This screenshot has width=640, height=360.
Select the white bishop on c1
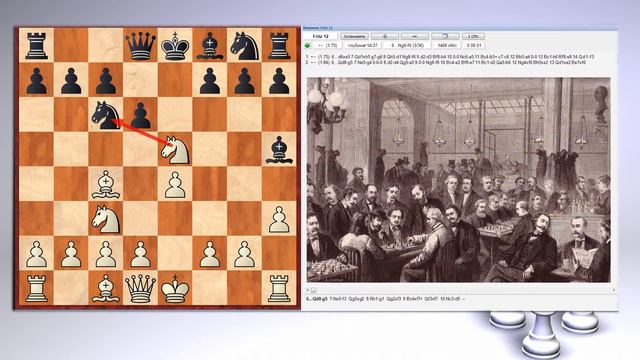pyautogui.click(x=106, y=289)
